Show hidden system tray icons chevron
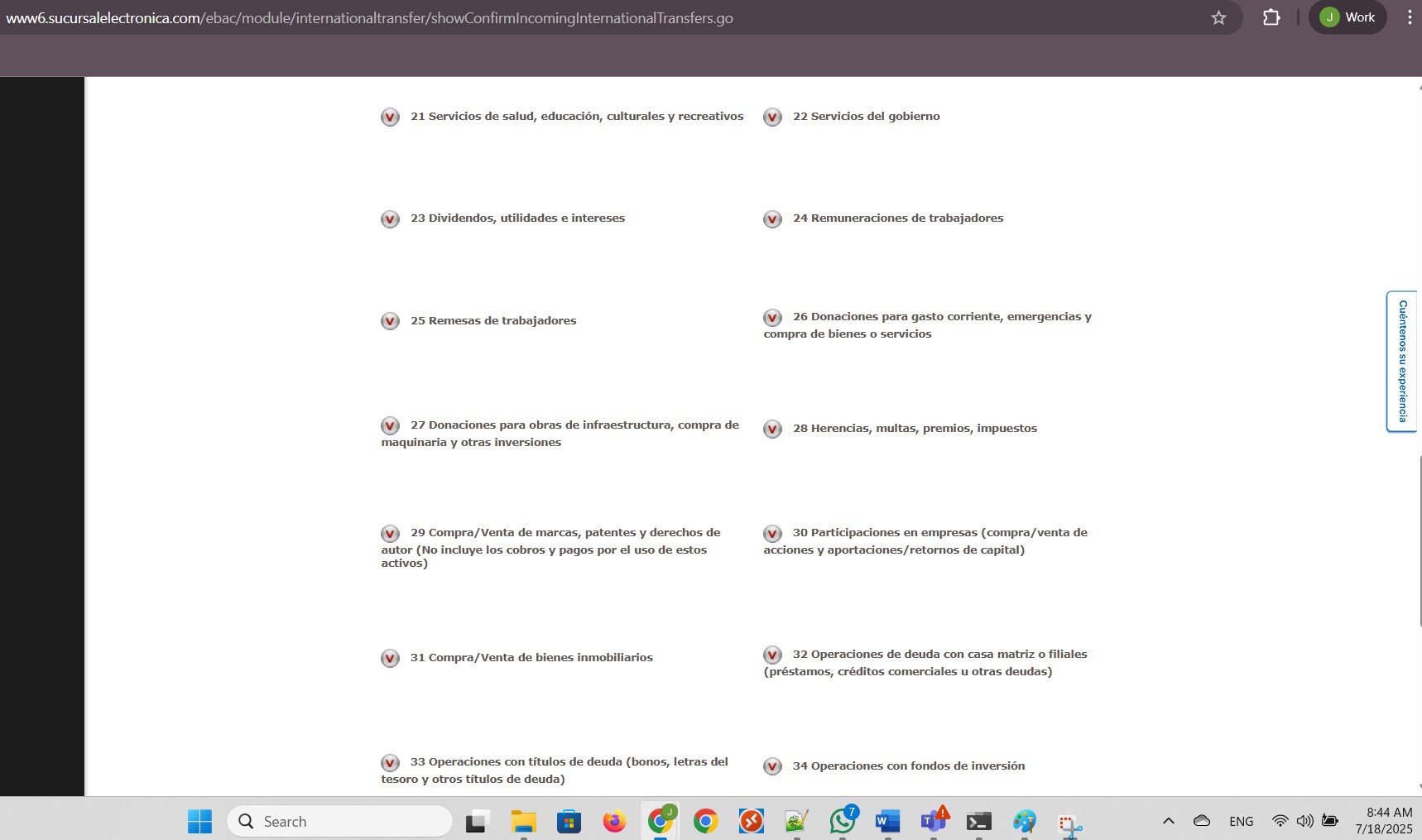Screen dimensions: 1422x840 [1168, 821]
